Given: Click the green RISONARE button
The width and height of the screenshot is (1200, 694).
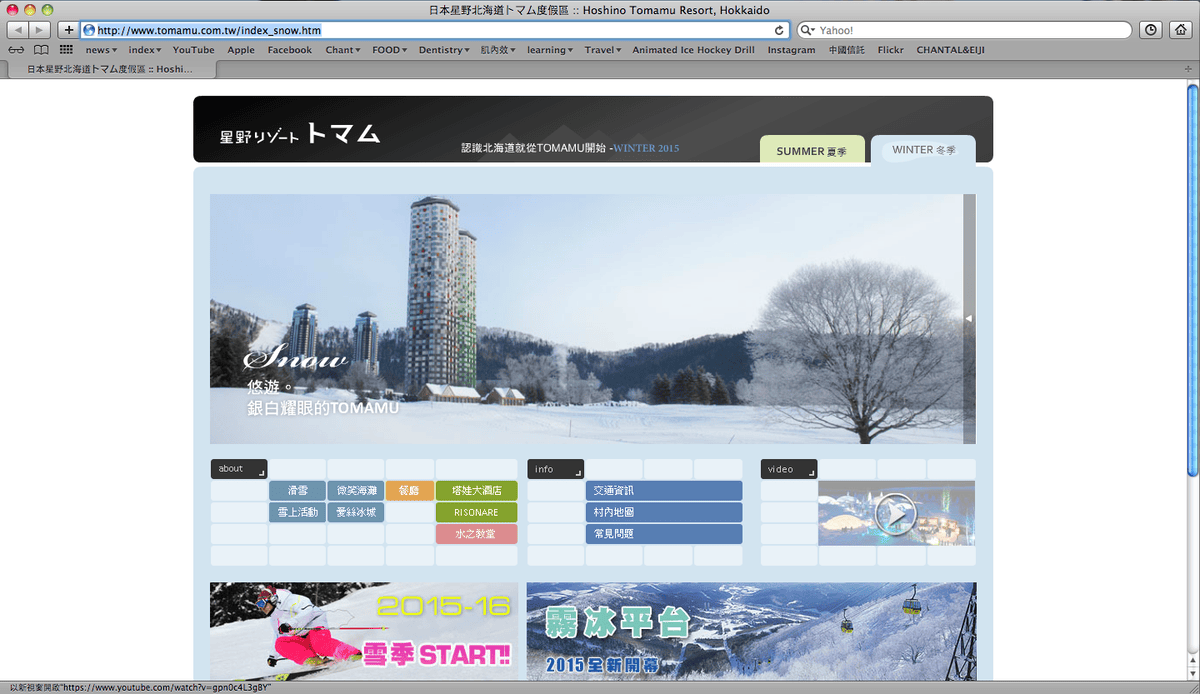Looking at the screenshot, I should click(x=476, y=512).
